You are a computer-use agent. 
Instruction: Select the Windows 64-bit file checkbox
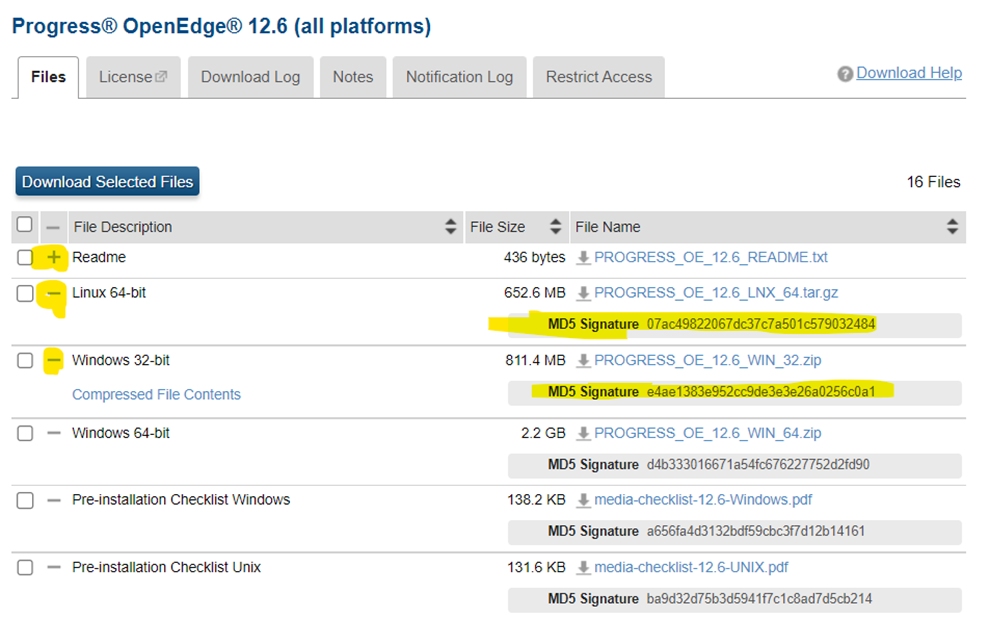point(24,432)
